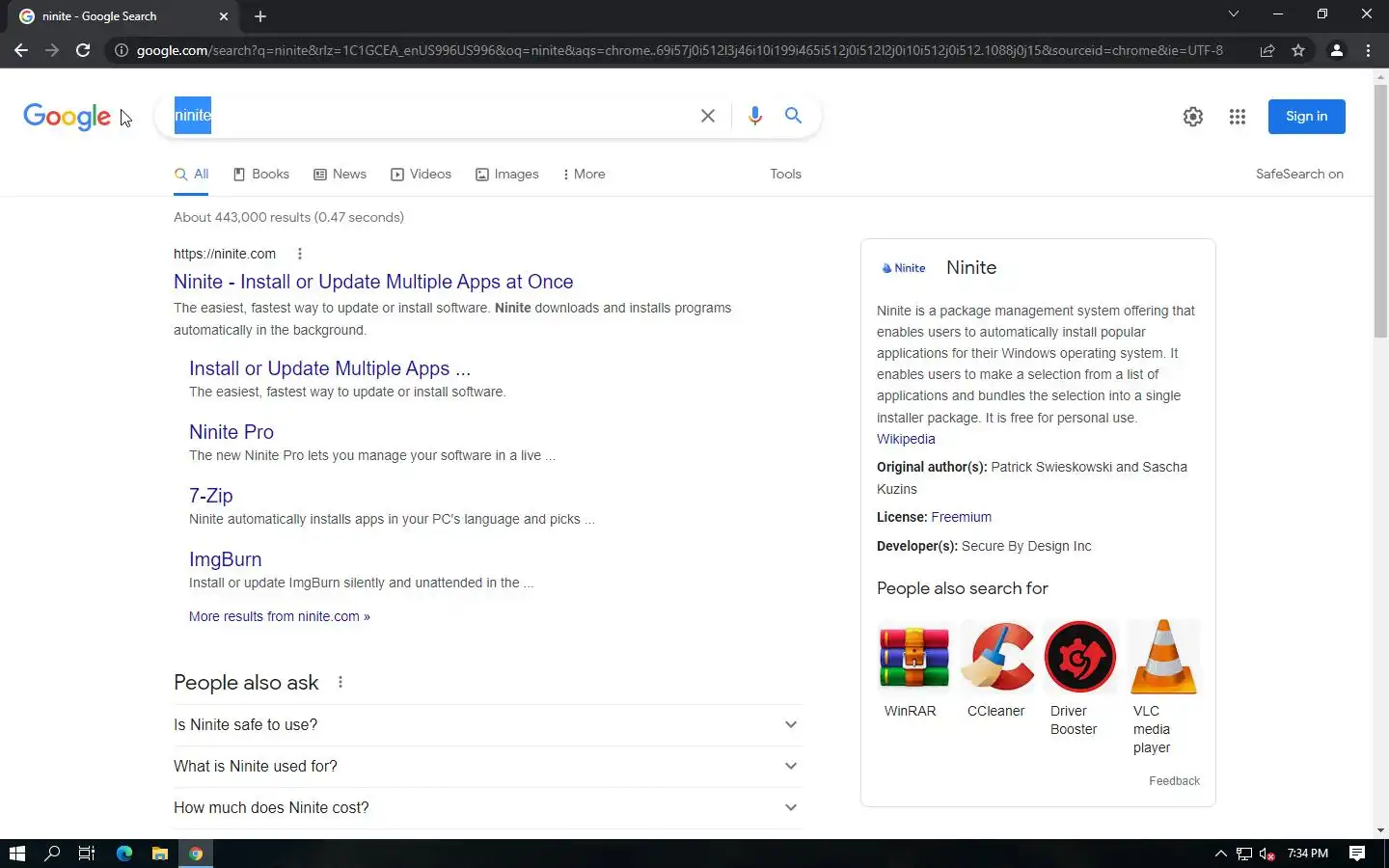Image resolution: width=1389 pixels, height=868 pixels.
Task: Open the ImgBurn sitelink
Action: (225, 559)
